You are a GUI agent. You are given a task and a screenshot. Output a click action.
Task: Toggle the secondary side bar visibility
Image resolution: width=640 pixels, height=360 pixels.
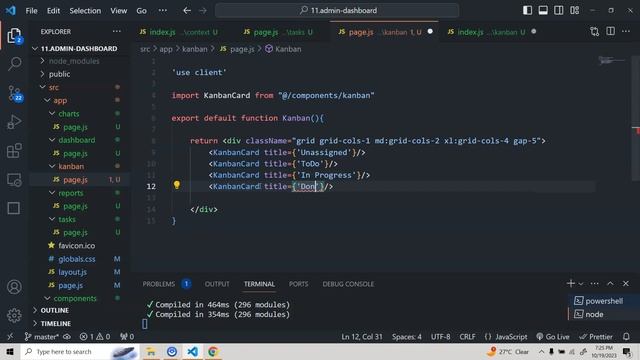(x=559, y=10)
